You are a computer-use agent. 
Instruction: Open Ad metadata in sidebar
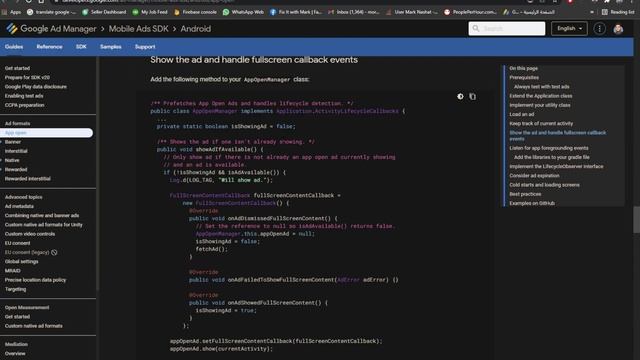click(x=19, y=206)
